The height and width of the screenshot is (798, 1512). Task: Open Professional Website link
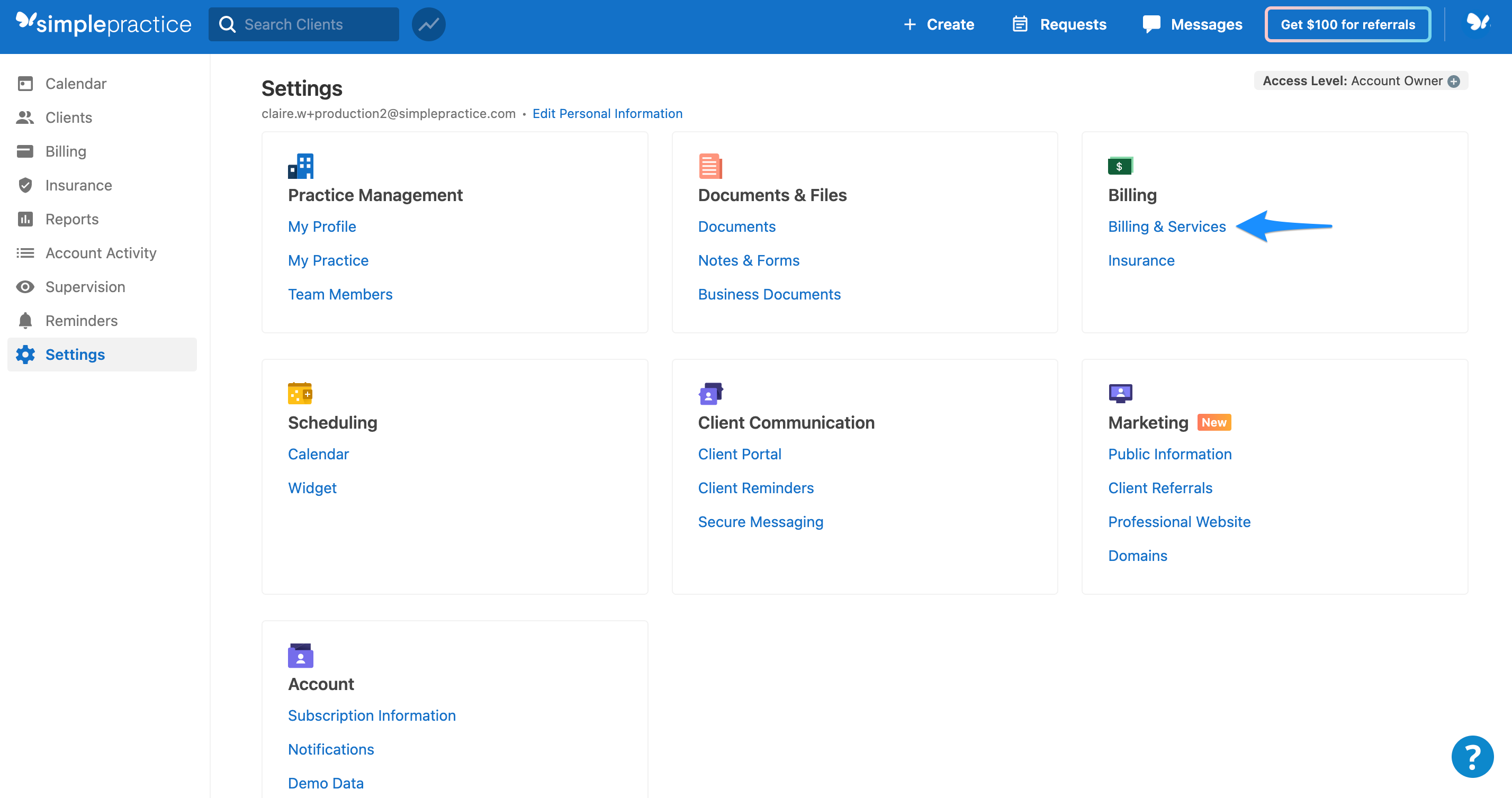[1179, 522]
